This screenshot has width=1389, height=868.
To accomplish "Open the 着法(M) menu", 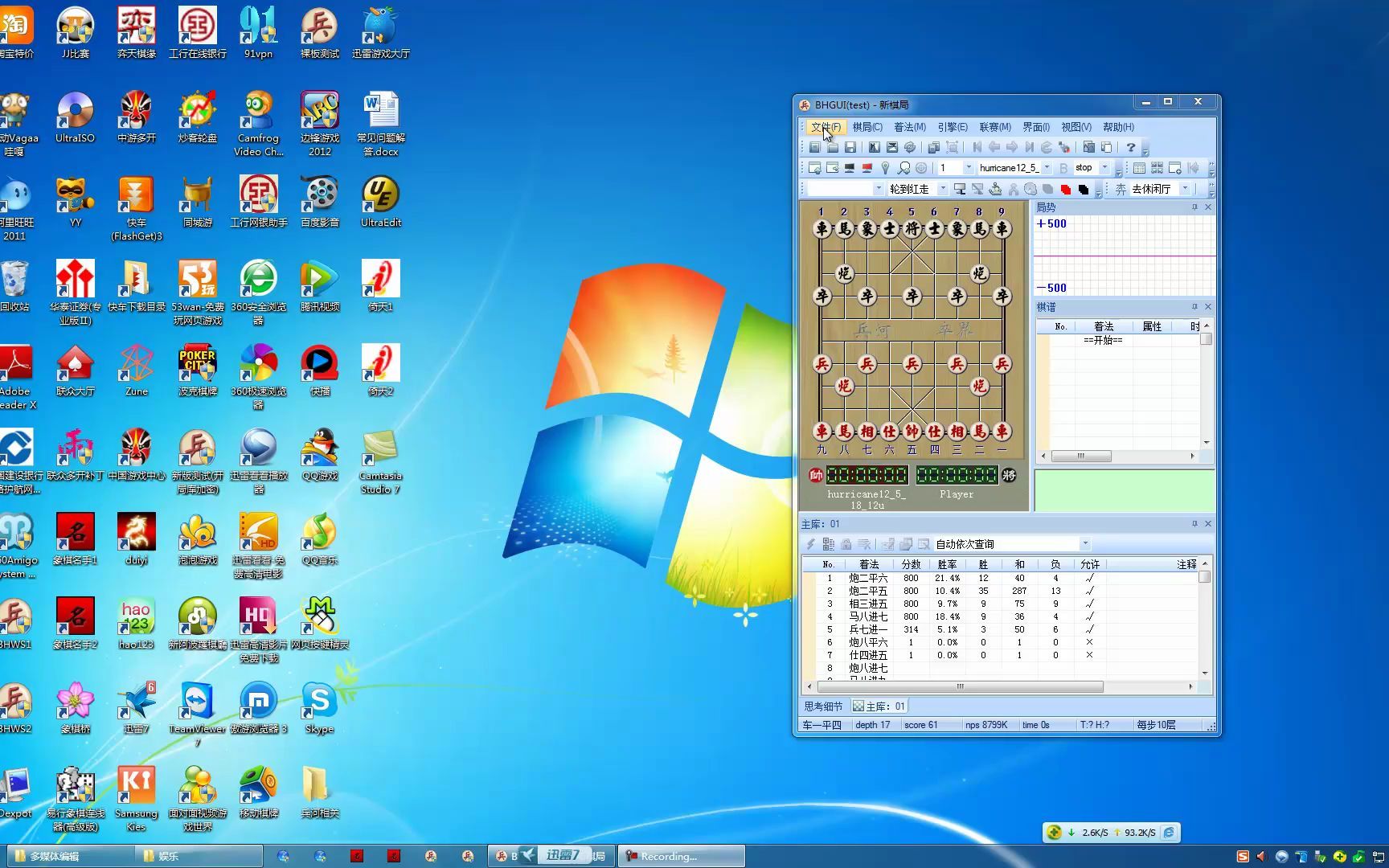I will [x=910, y=127].
